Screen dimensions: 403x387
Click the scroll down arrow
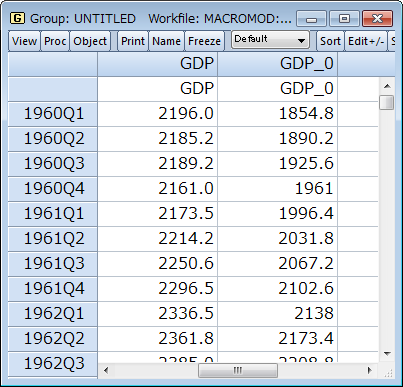click(x=387, y=354)
